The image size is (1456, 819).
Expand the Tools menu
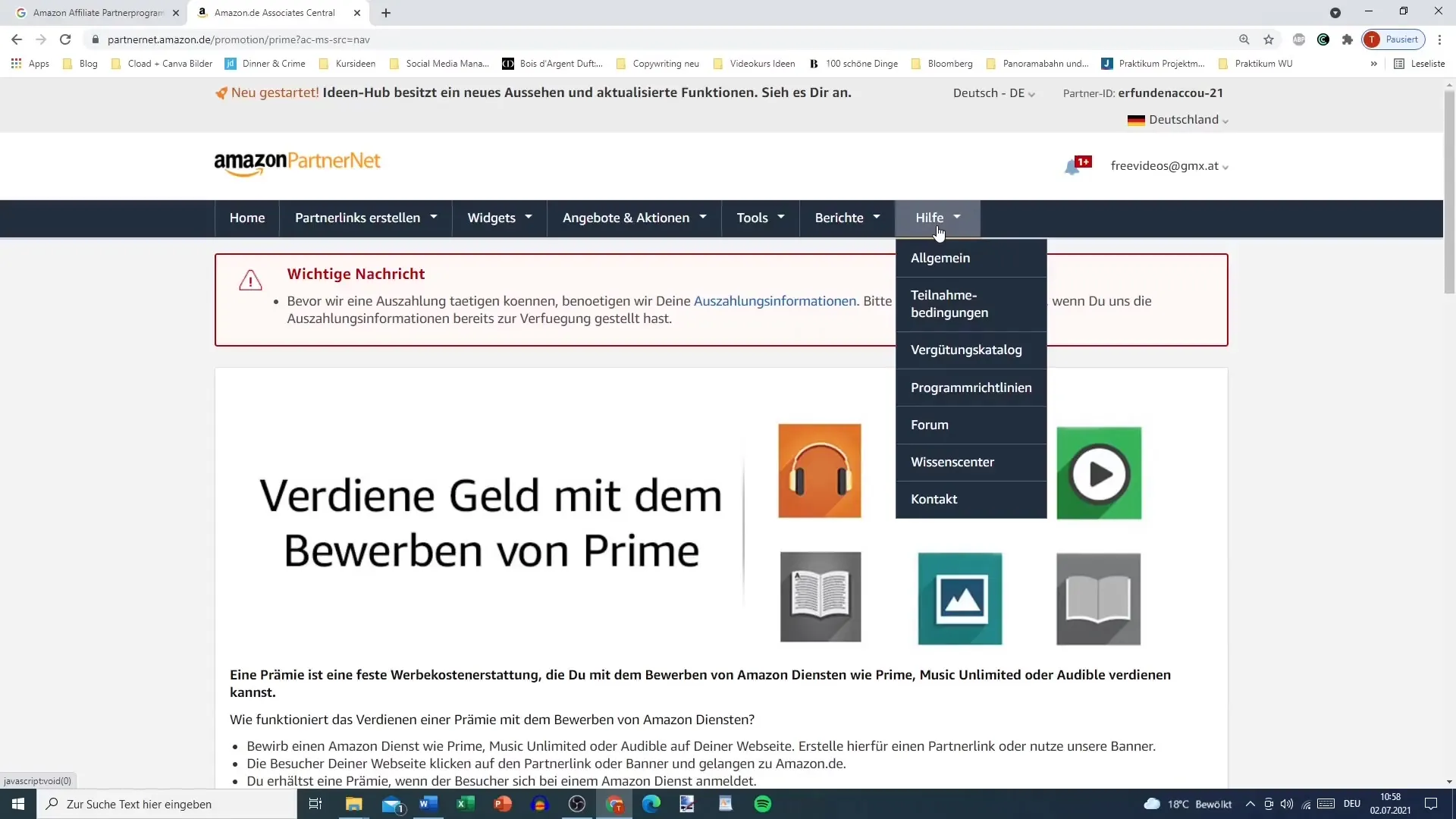[x=761, y=218]
